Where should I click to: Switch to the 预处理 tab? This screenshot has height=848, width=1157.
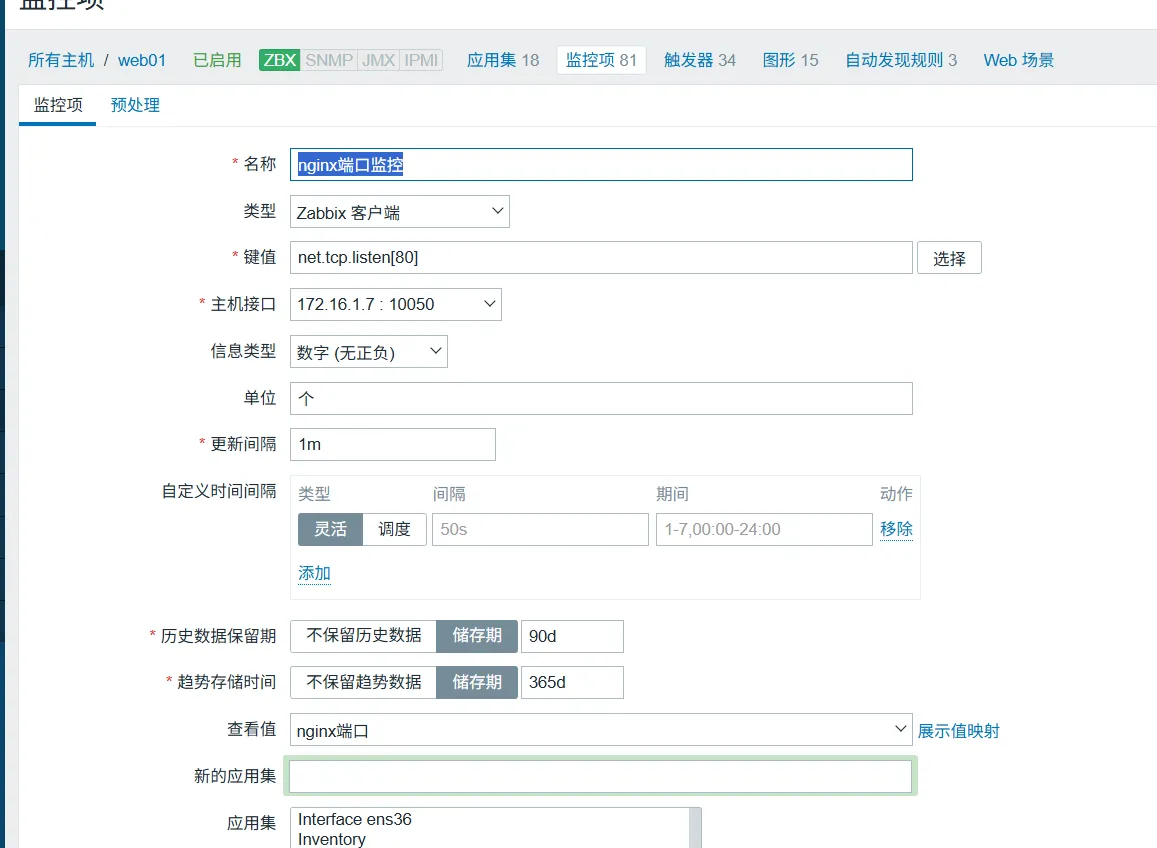coord(135,105)
